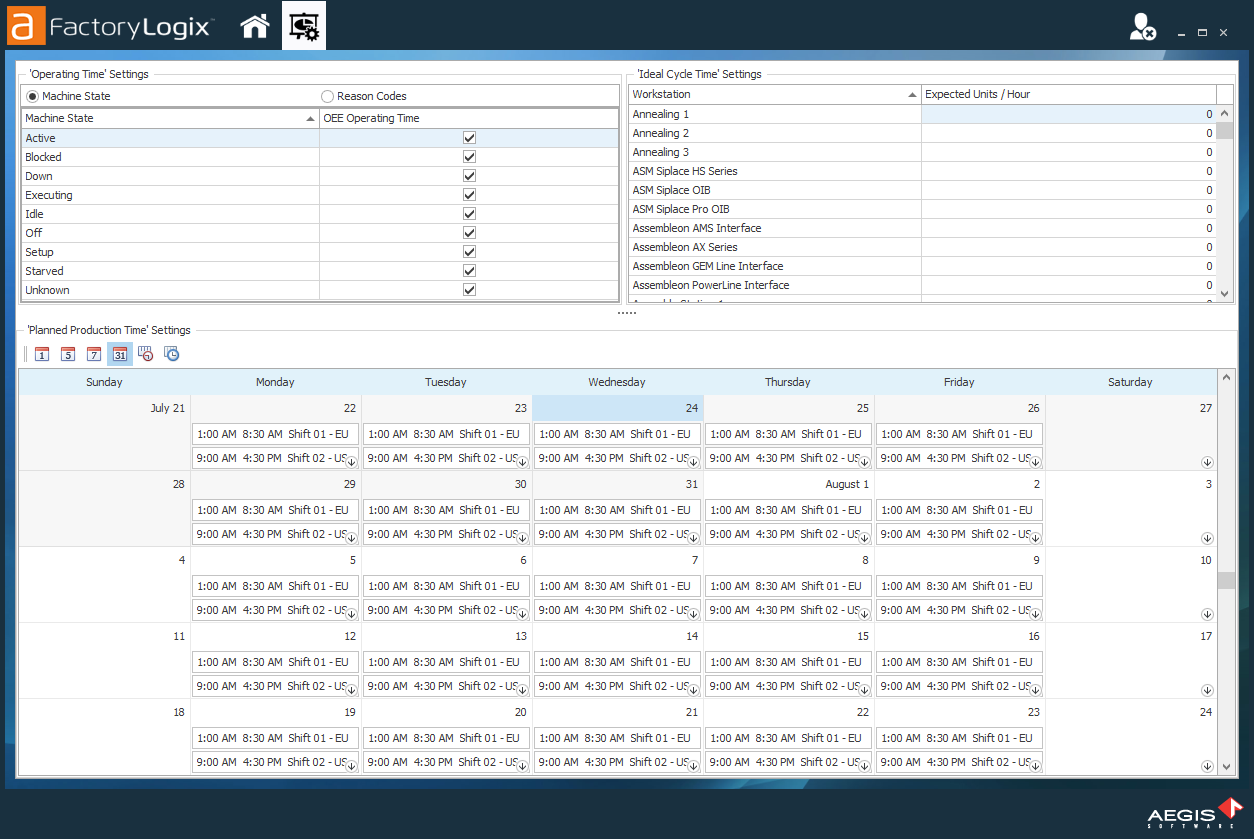This screenshot has height=839, width=1254.
Task: Uncheck OEE Operating Time for Idle
Action: (x=469, y=214)
